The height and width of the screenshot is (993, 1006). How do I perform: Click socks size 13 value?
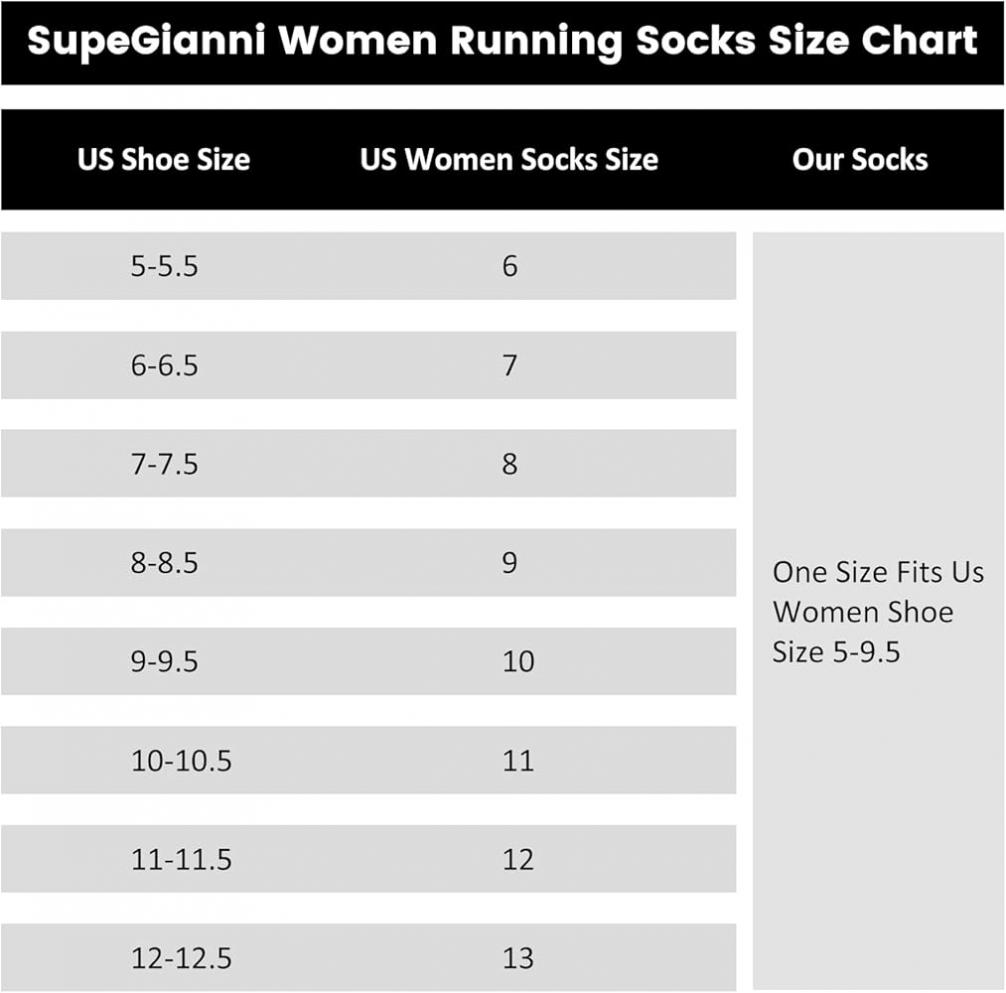pos(518,958)
